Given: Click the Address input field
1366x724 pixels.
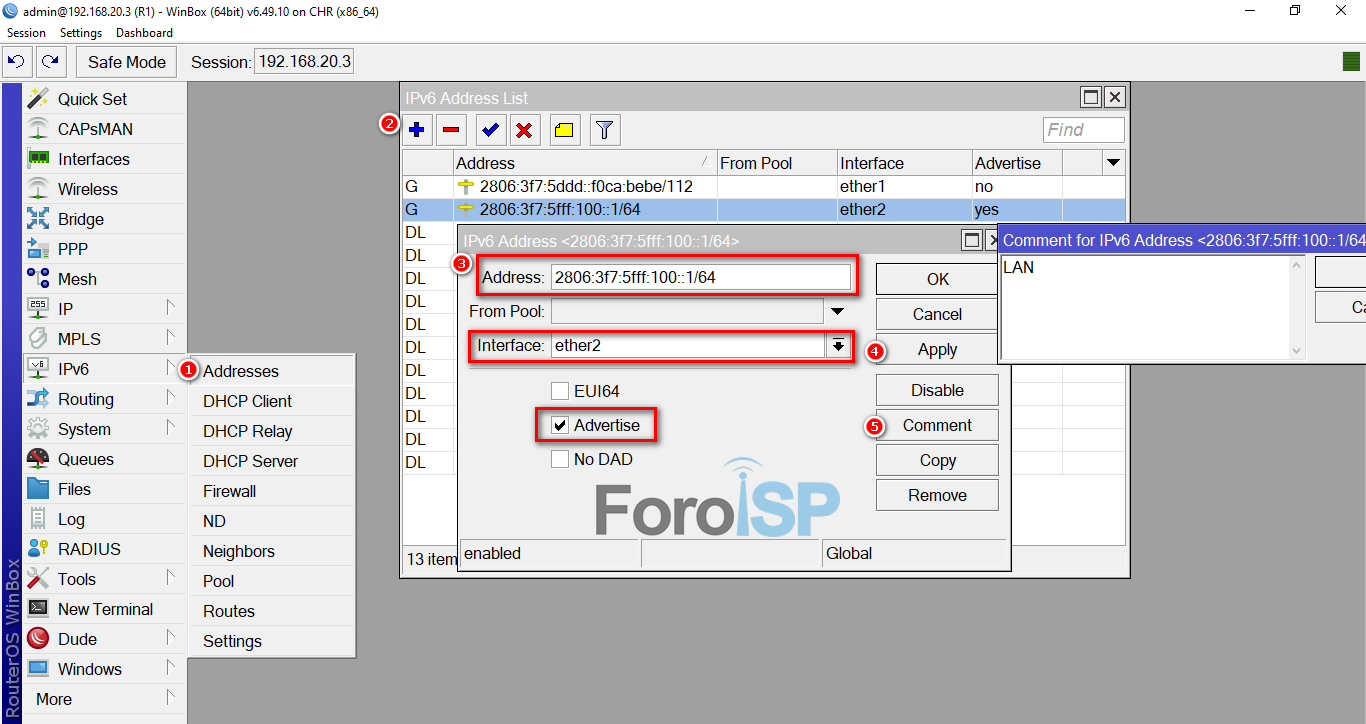Looking at the screenshot, I should point(700,277).
